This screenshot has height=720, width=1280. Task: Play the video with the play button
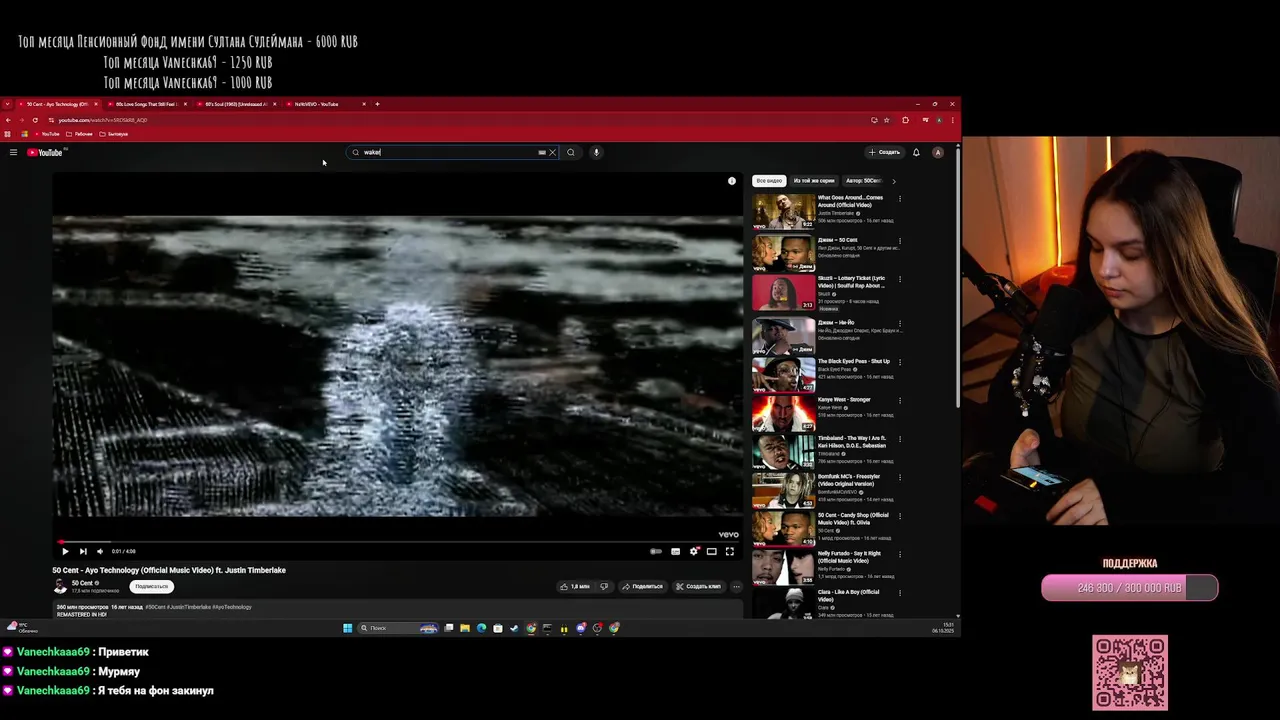tap(65, 551)
